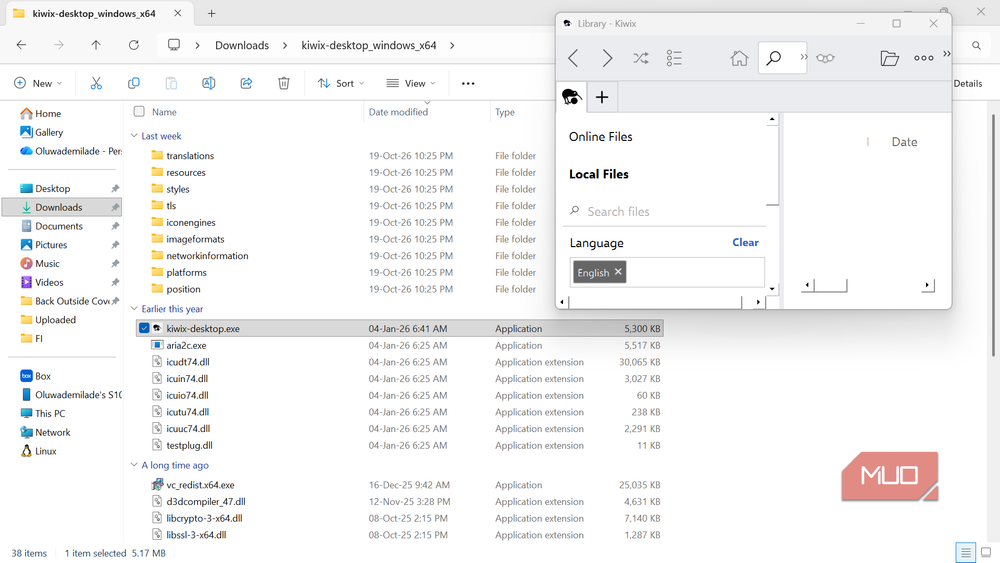Sort Kiwix library by Date column
The width and height of the screenshot is (1000, 563).
(904, 142)
